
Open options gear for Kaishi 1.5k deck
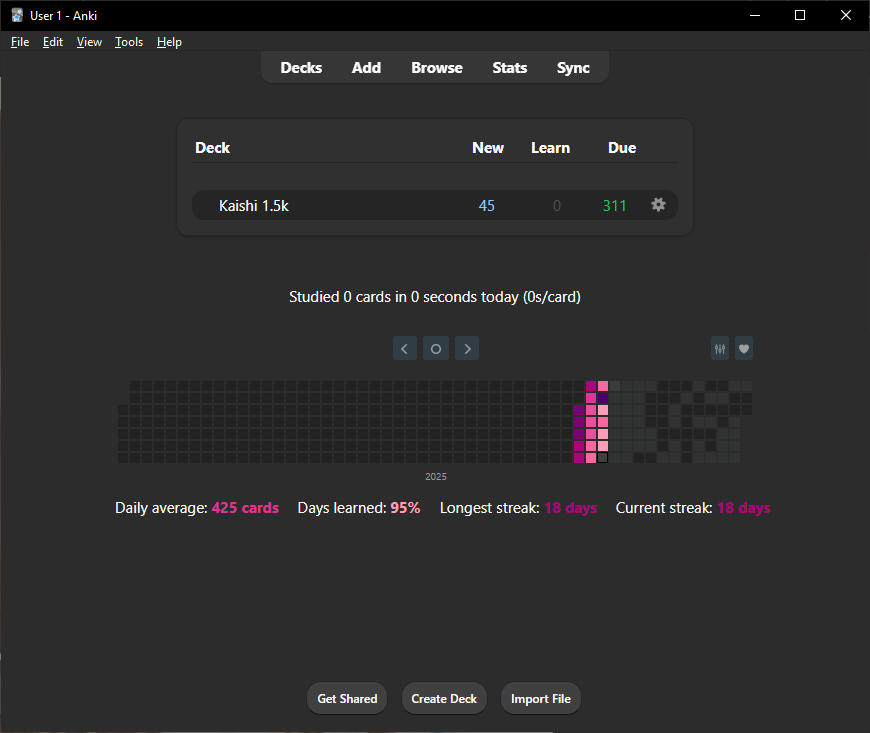tap(658, 205)
